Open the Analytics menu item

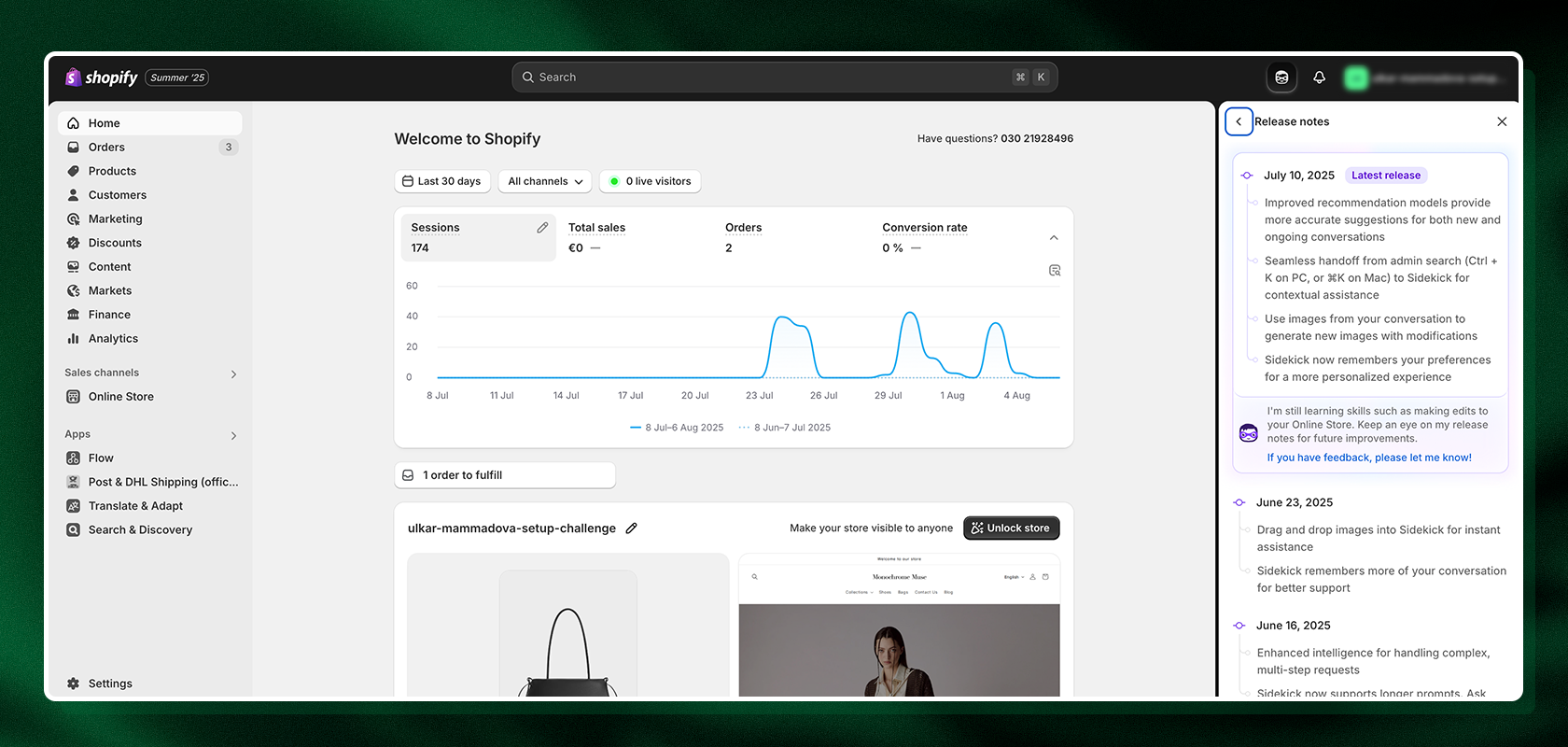click(x=149, y=339)
